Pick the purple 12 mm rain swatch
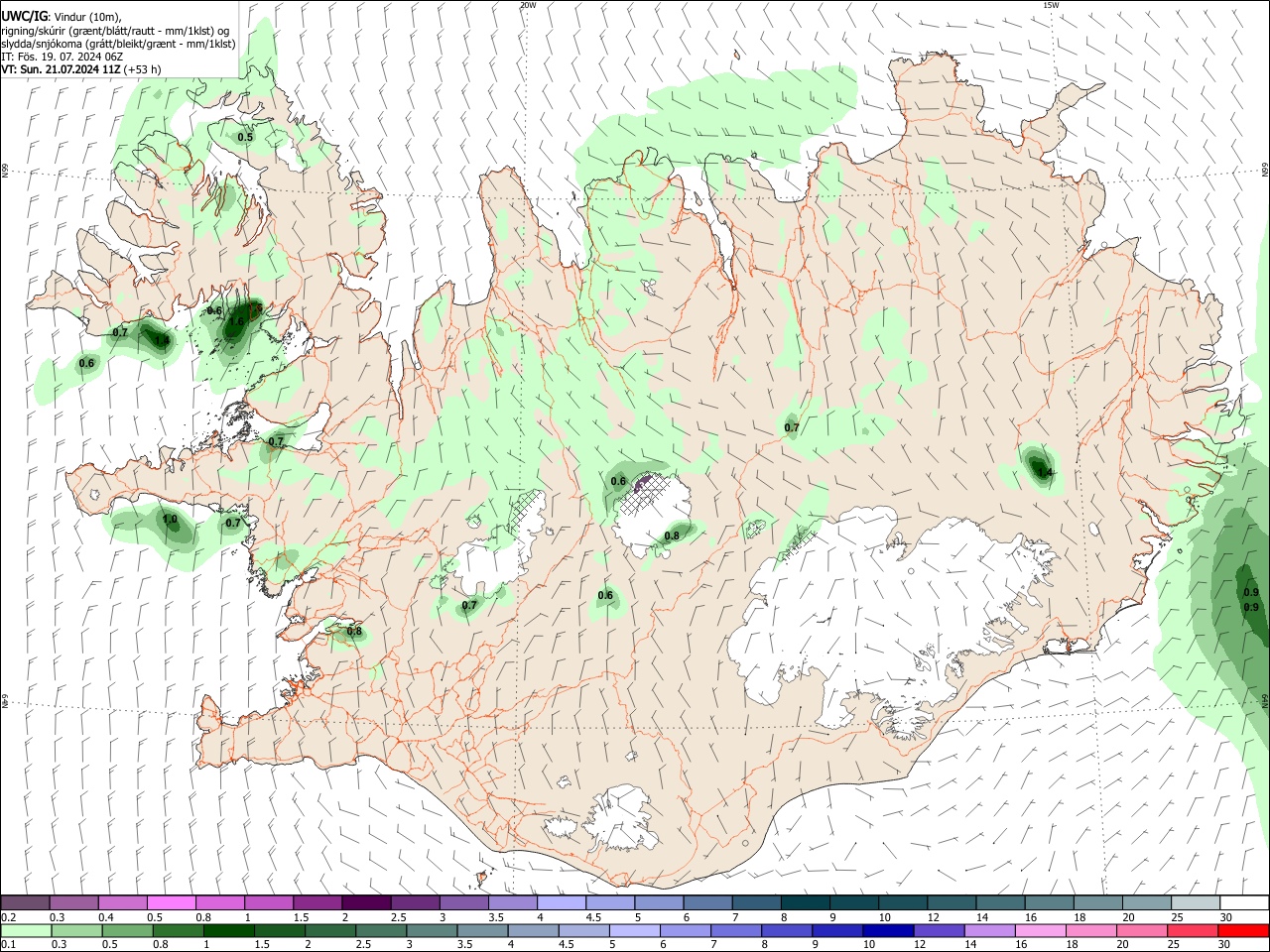Image resolution: width=1270 pixels, height=952 pixels. click(x=938, y=931)
